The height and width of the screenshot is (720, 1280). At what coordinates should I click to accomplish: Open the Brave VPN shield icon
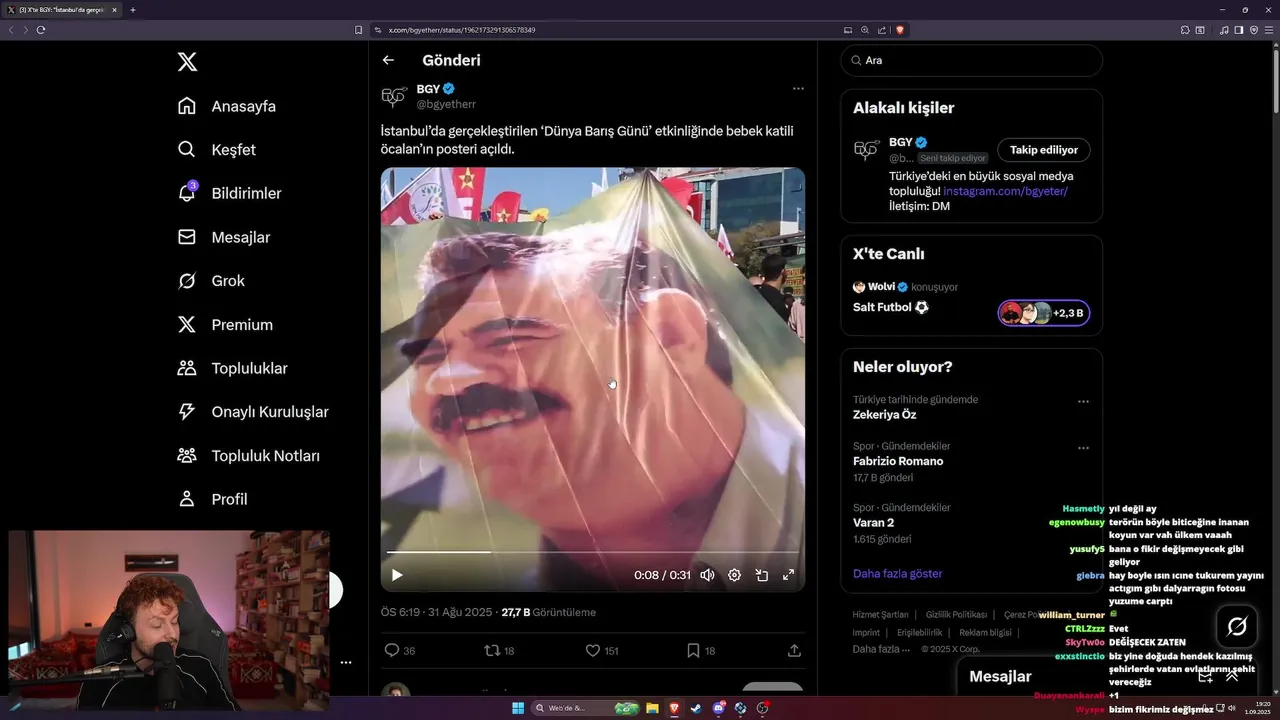(x=1254, y=30)
